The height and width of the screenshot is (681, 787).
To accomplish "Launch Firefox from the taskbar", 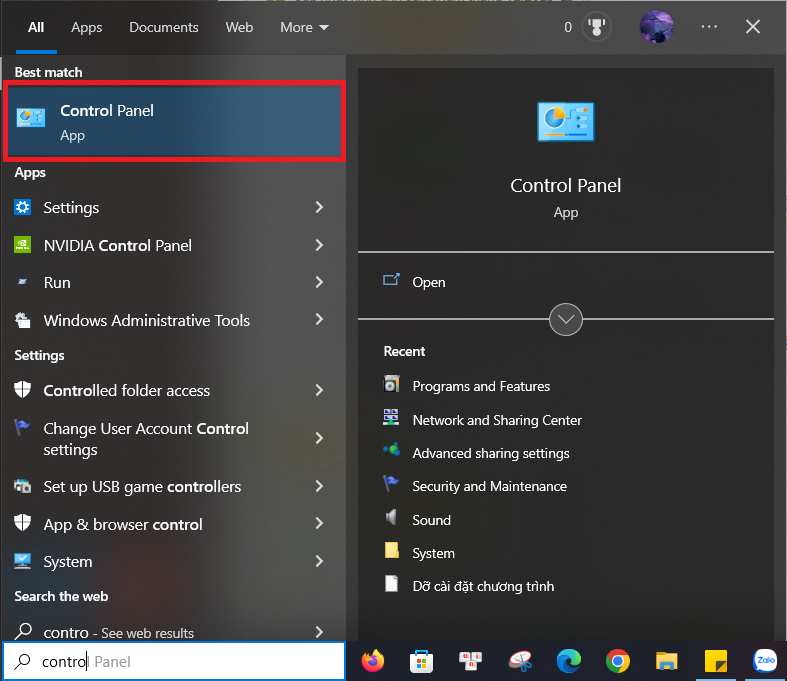I will point(373,661).
